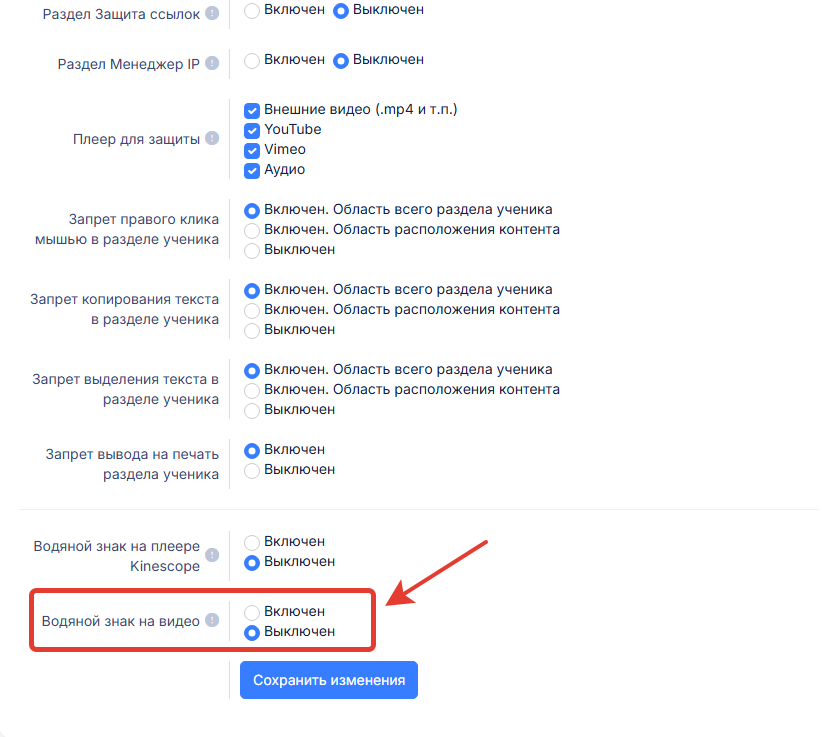Select Выключен for print output restriction
The height and width of the screenshot is (737, 822).
252,470
